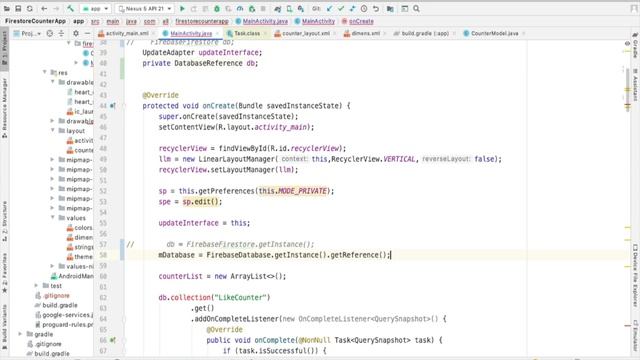Open the profiler gauge icon in toolbar

(240, 9)
